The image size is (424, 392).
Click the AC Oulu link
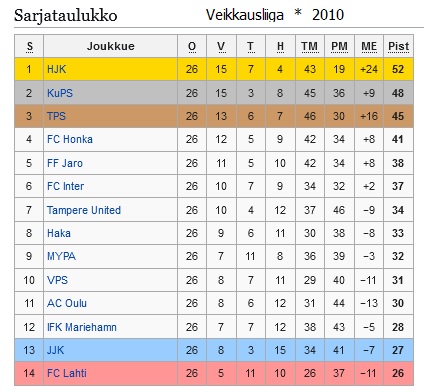[x=67, y=303]
